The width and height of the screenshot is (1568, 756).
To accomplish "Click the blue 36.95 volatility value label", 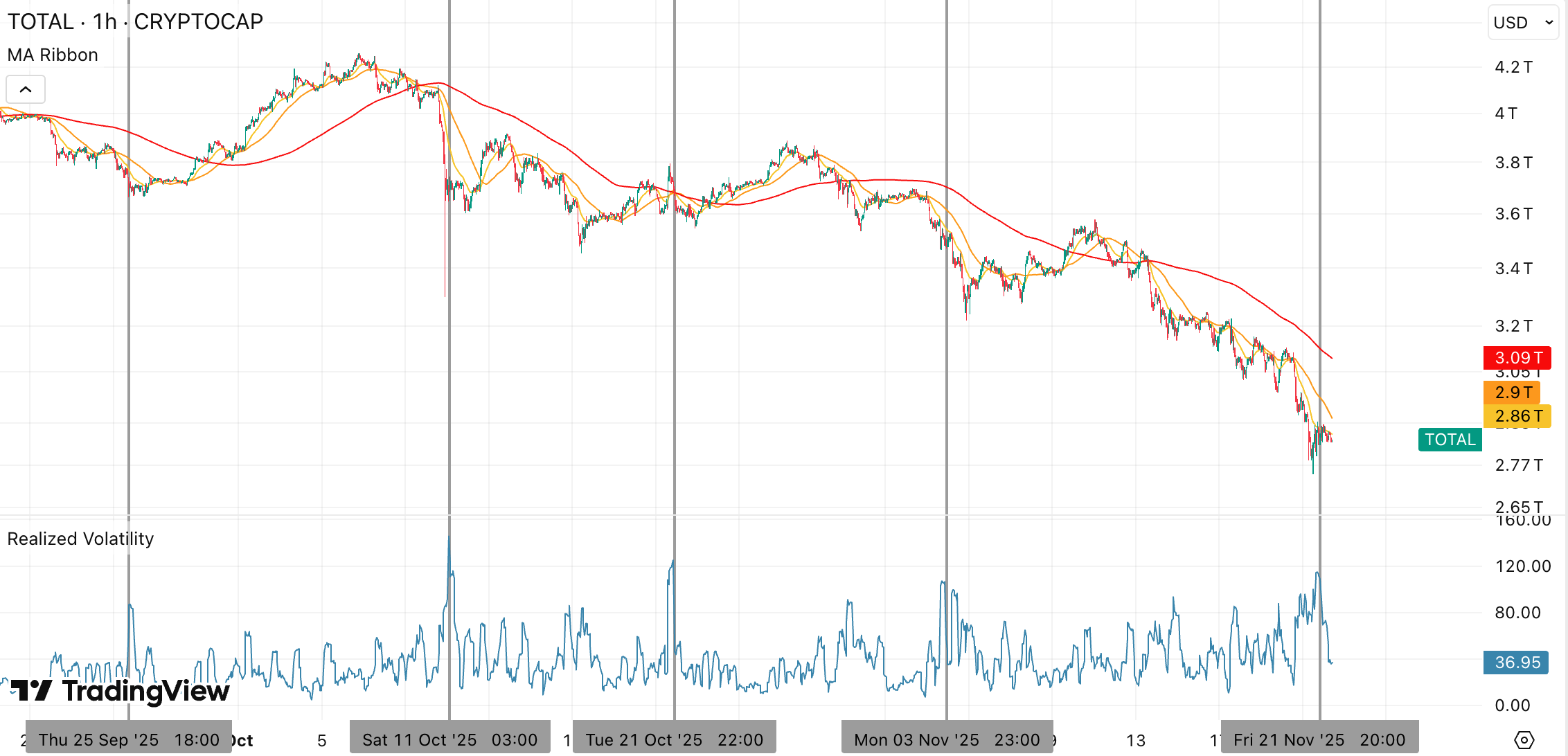I will pos(1515,663).
